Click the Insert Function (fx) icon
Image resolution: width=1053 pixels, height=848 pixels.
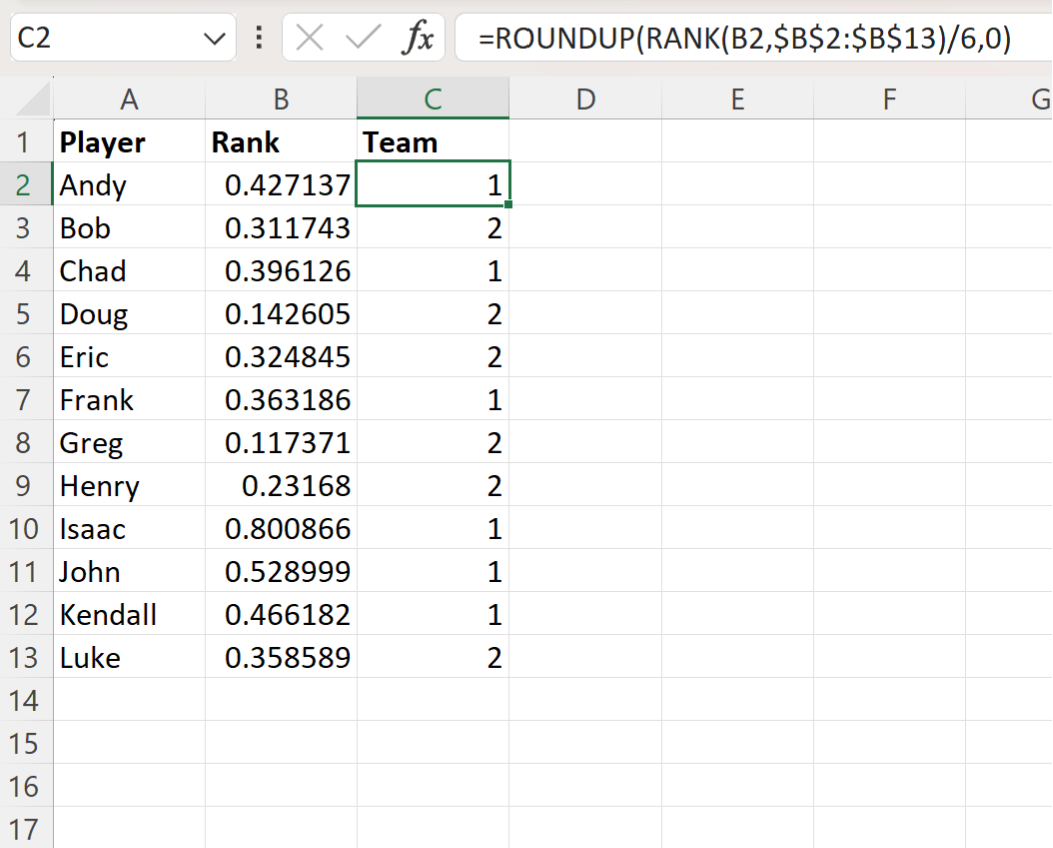(417, 37)
